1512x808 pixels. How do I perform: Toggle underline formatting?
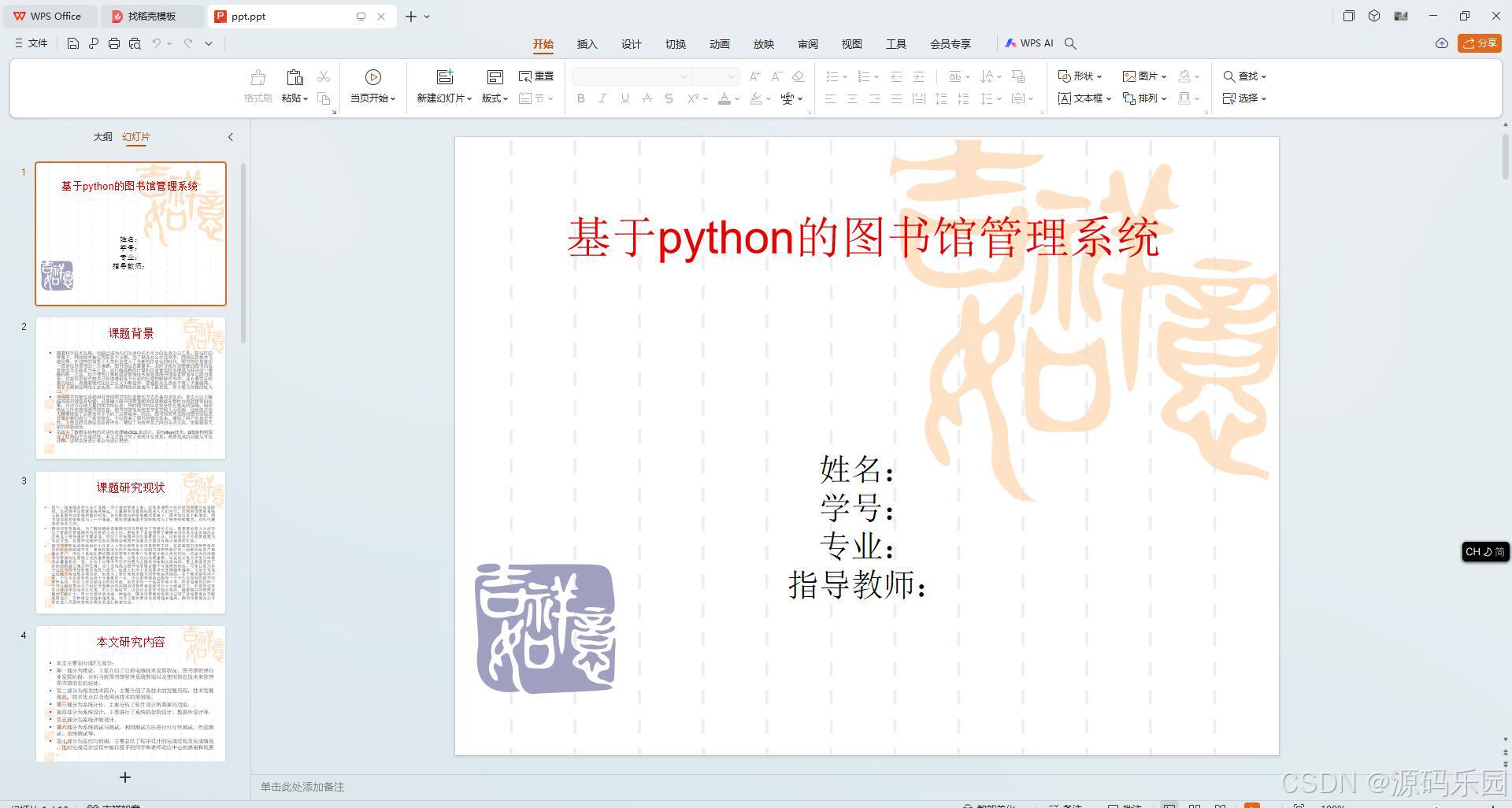pos(624,98)
